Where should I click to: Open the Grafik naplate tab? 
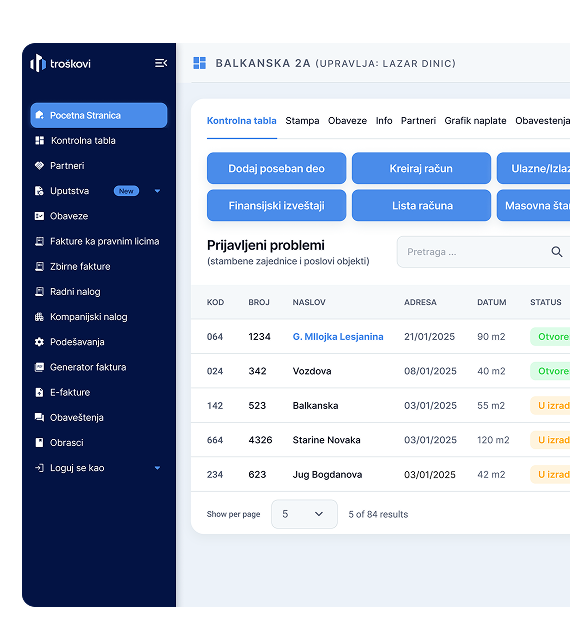475,121
